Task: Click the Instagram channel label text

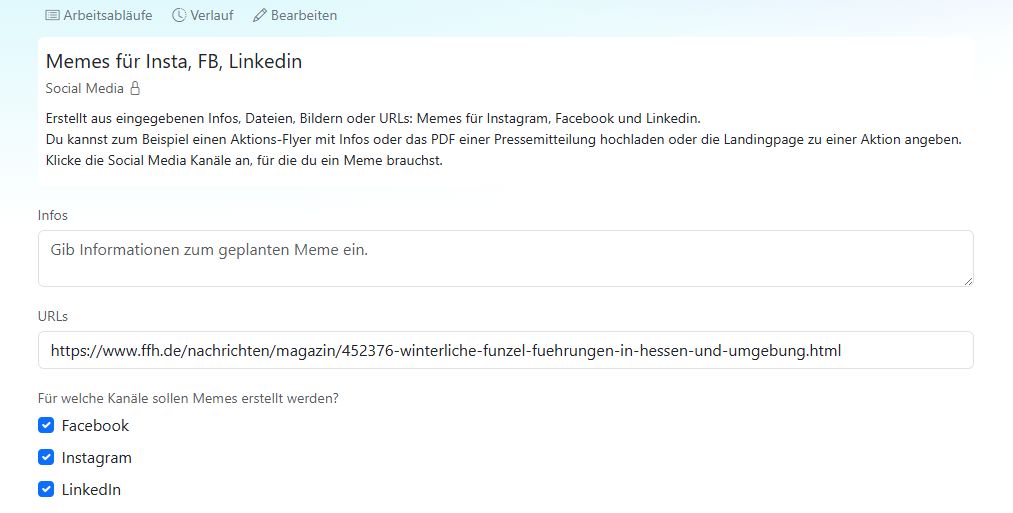Action: (96, 458)
